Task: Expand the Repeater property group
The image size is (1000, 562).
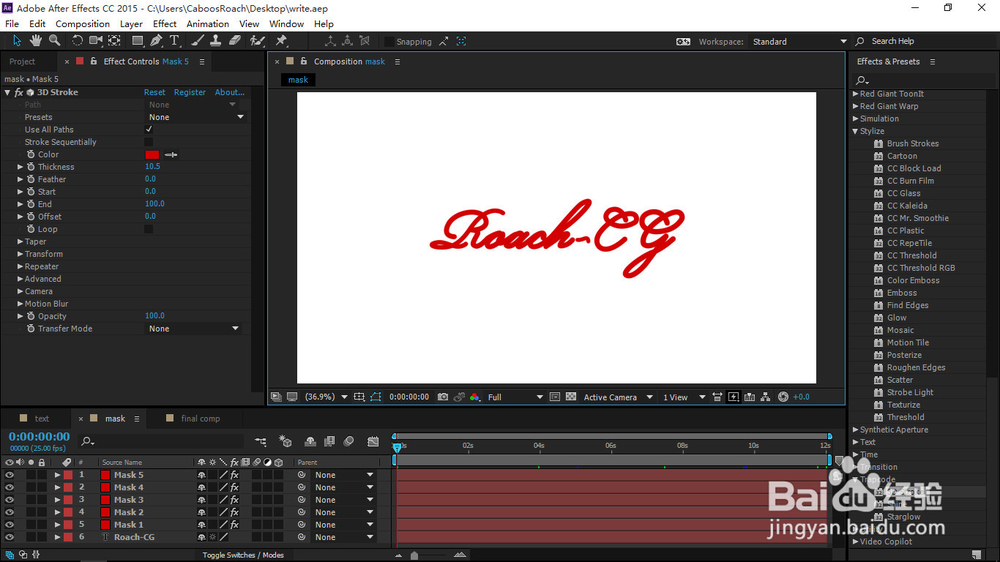Action: coord(20,267)
